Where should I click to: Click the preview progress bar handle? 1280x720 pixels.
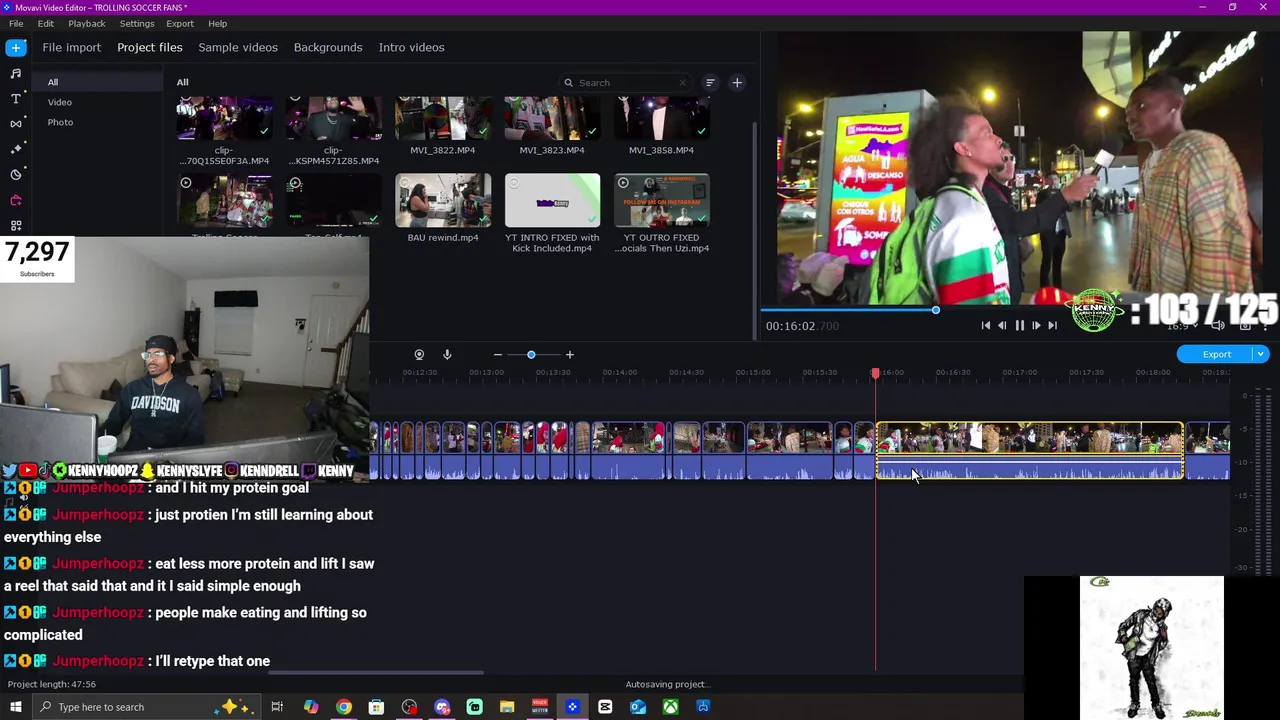(x=936, y=310)
